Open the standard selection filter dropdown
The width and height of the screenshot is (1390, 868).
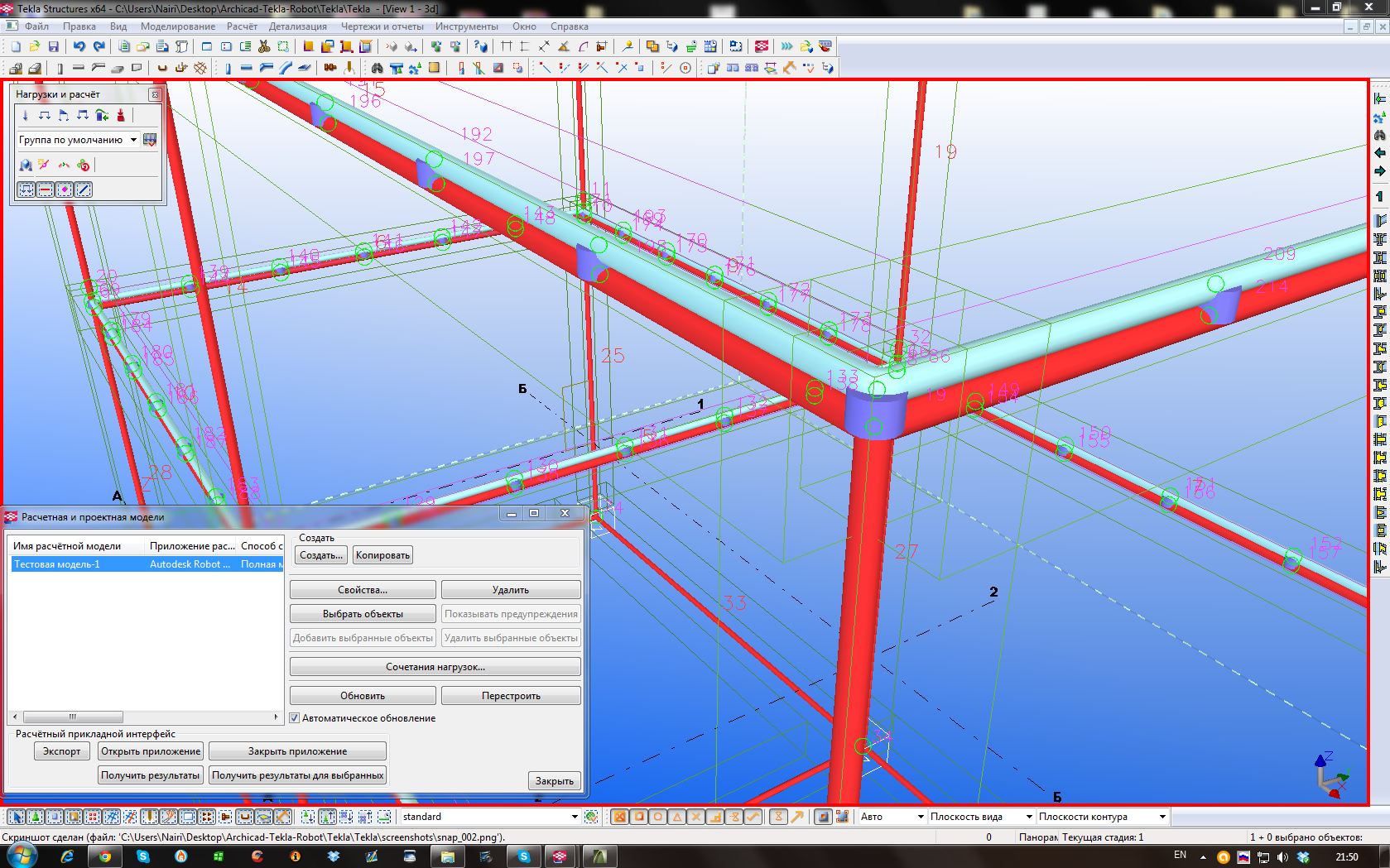tap(575, 817)
